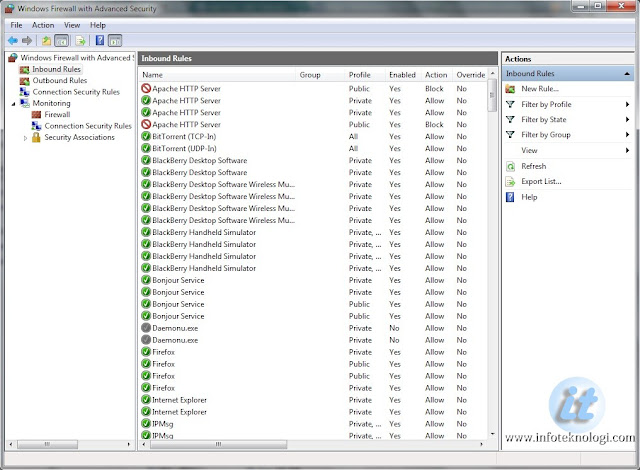Collapse the Monitoring tree node
This screenshot has width=640, height=470.
click(x=13, y=104)
